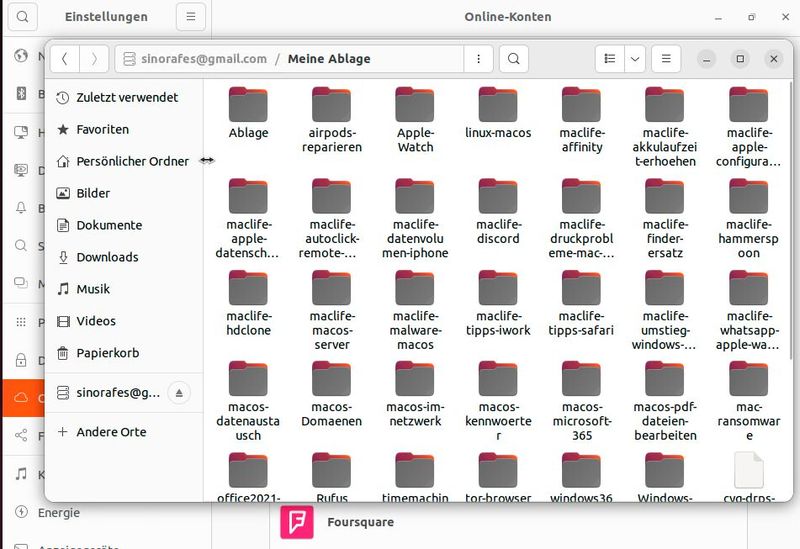
Task: Open Papierkorb in sidebar
Action: pos(124,353)
